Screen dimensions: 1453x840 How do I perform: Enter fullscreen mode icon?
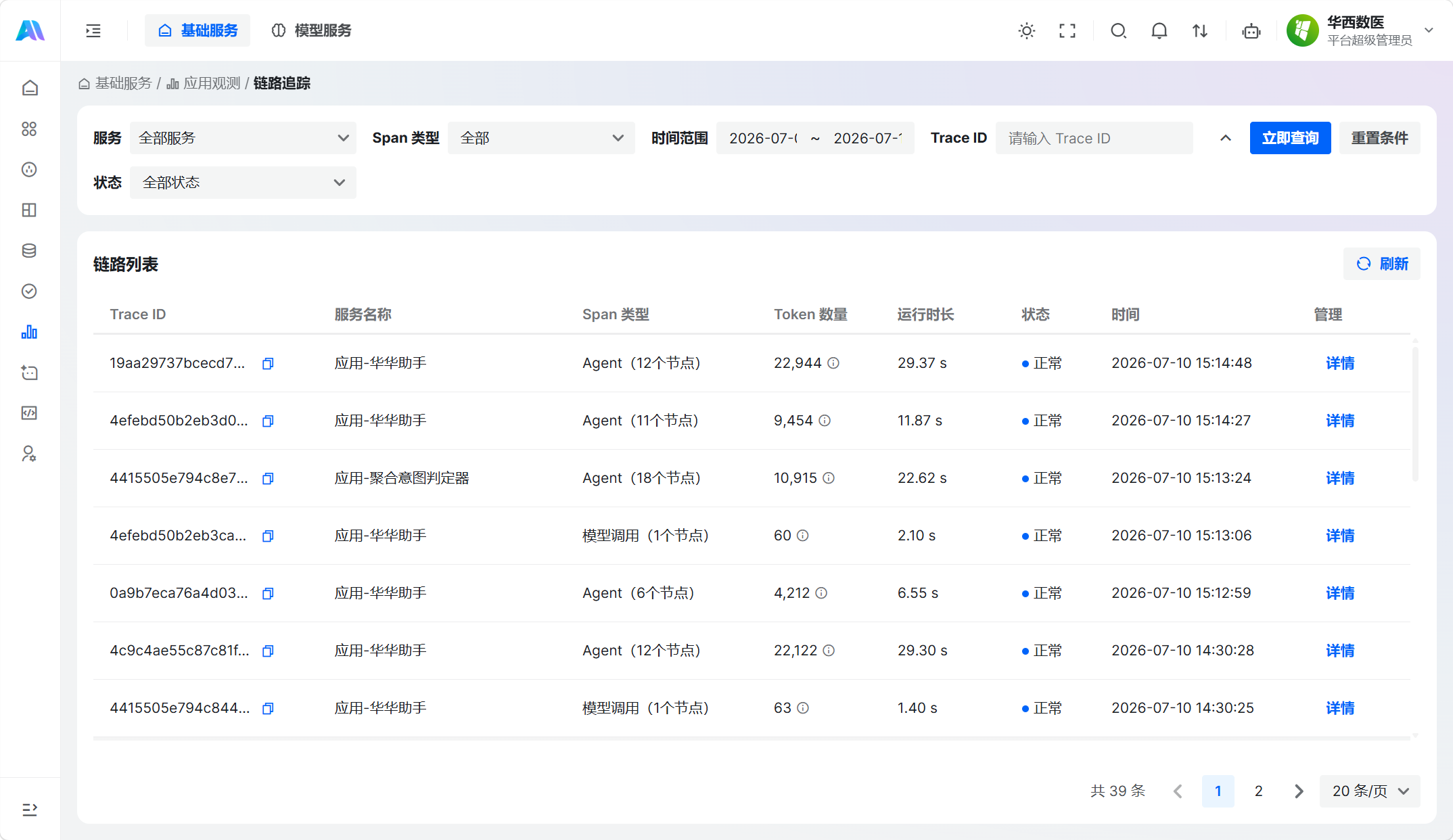point(1067,30)
